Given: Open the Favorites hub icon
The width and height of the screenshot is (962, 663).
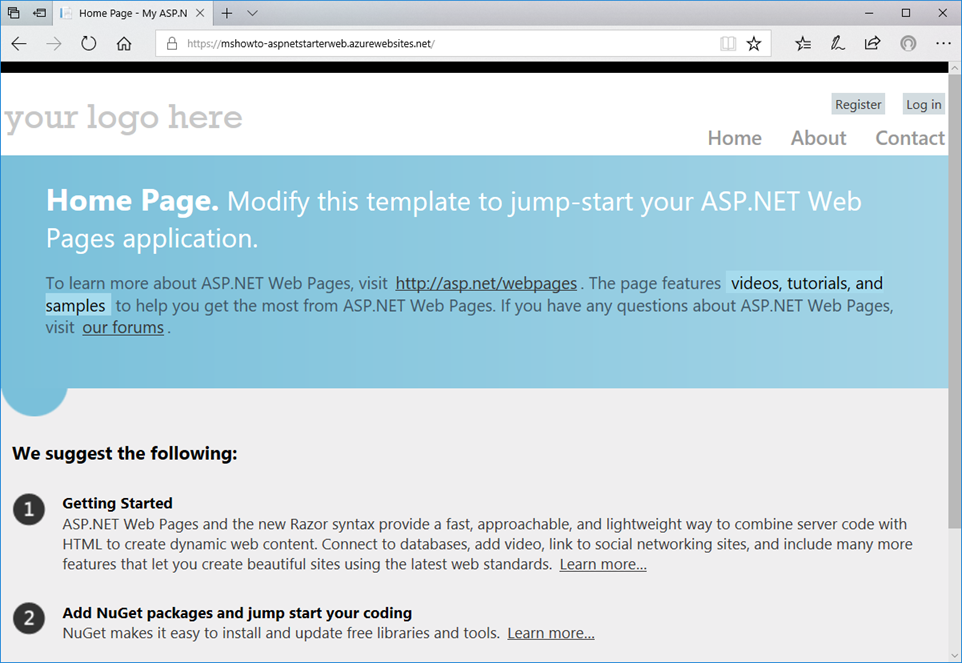Looking at the screenshot, I should coord(802,44).
